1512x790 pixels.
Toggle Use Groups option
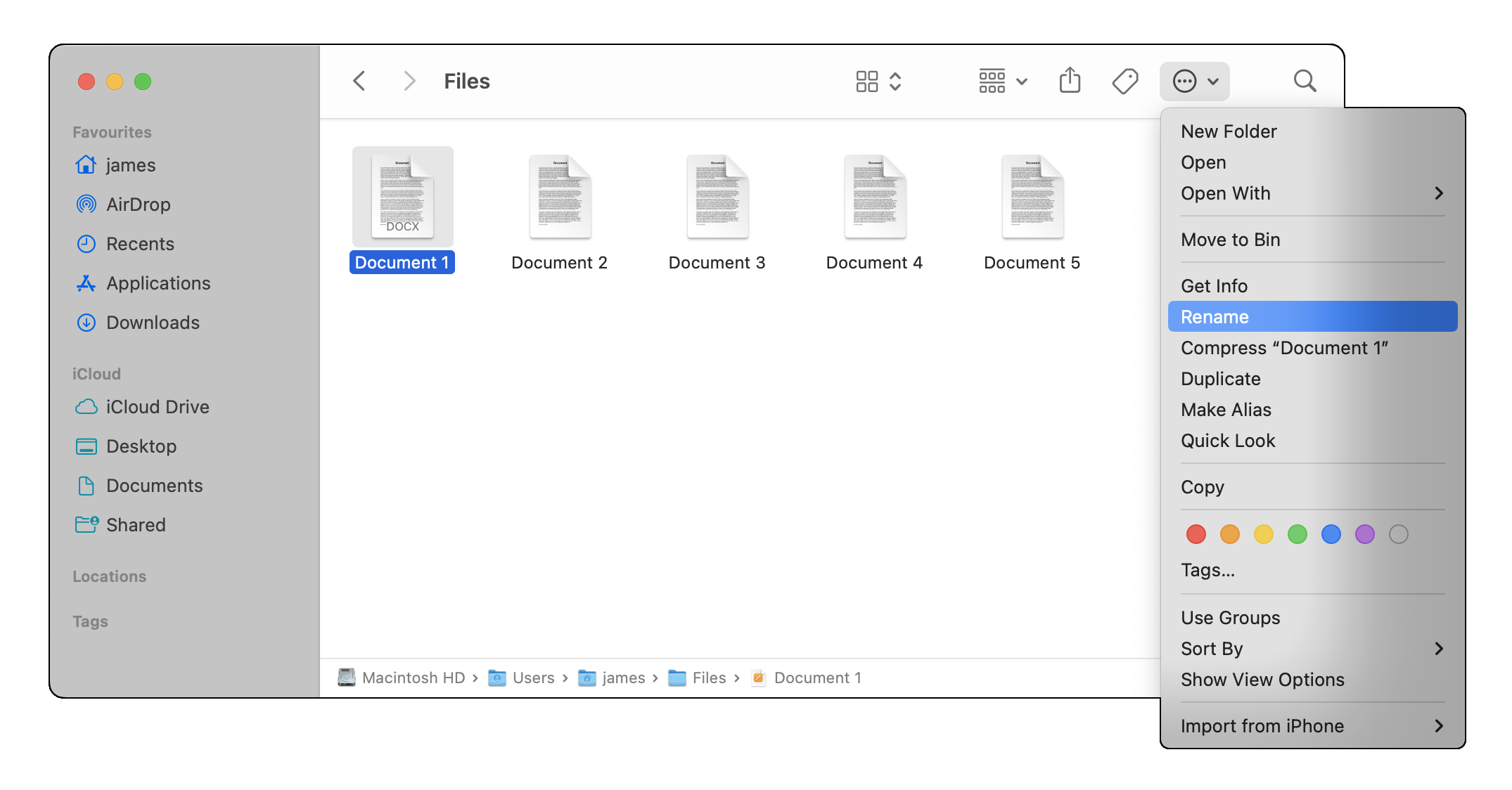coord(1231,617)
